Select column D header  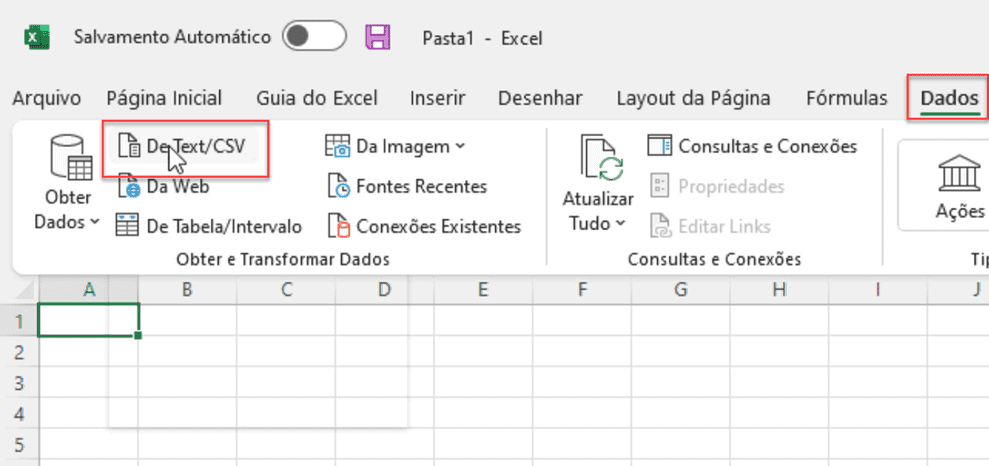(x=384, y=290)
